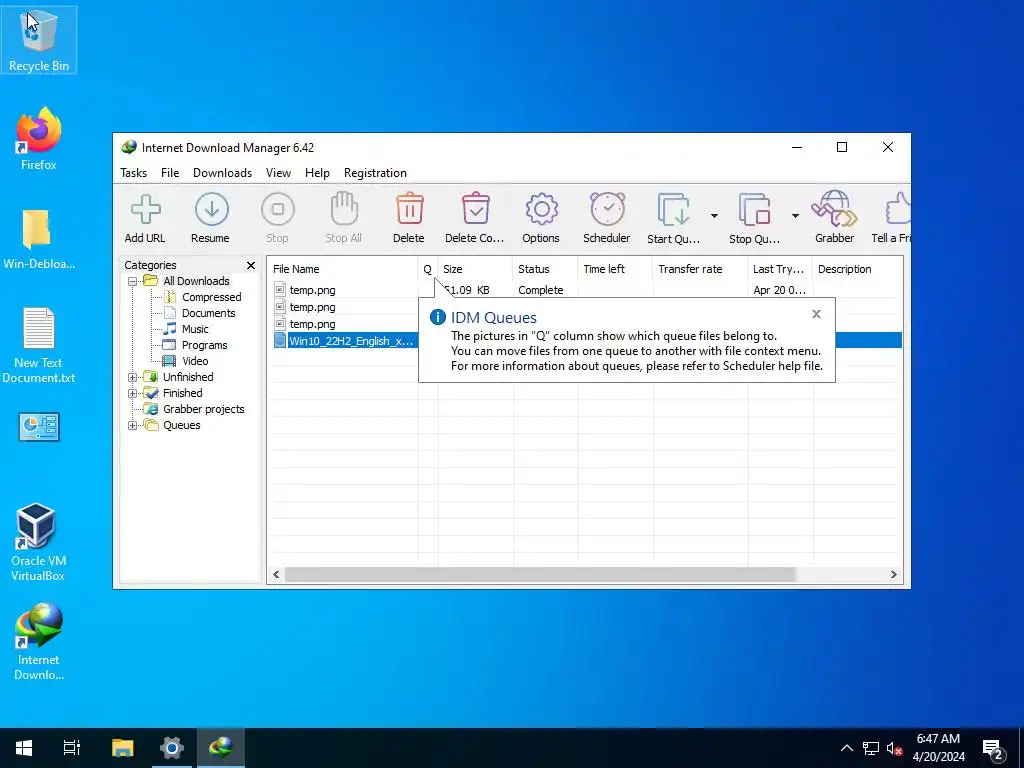Select All Downloads in the tree
This screenshot has width=1024, height=768.
pyautogui.click(x=196, y=281)
